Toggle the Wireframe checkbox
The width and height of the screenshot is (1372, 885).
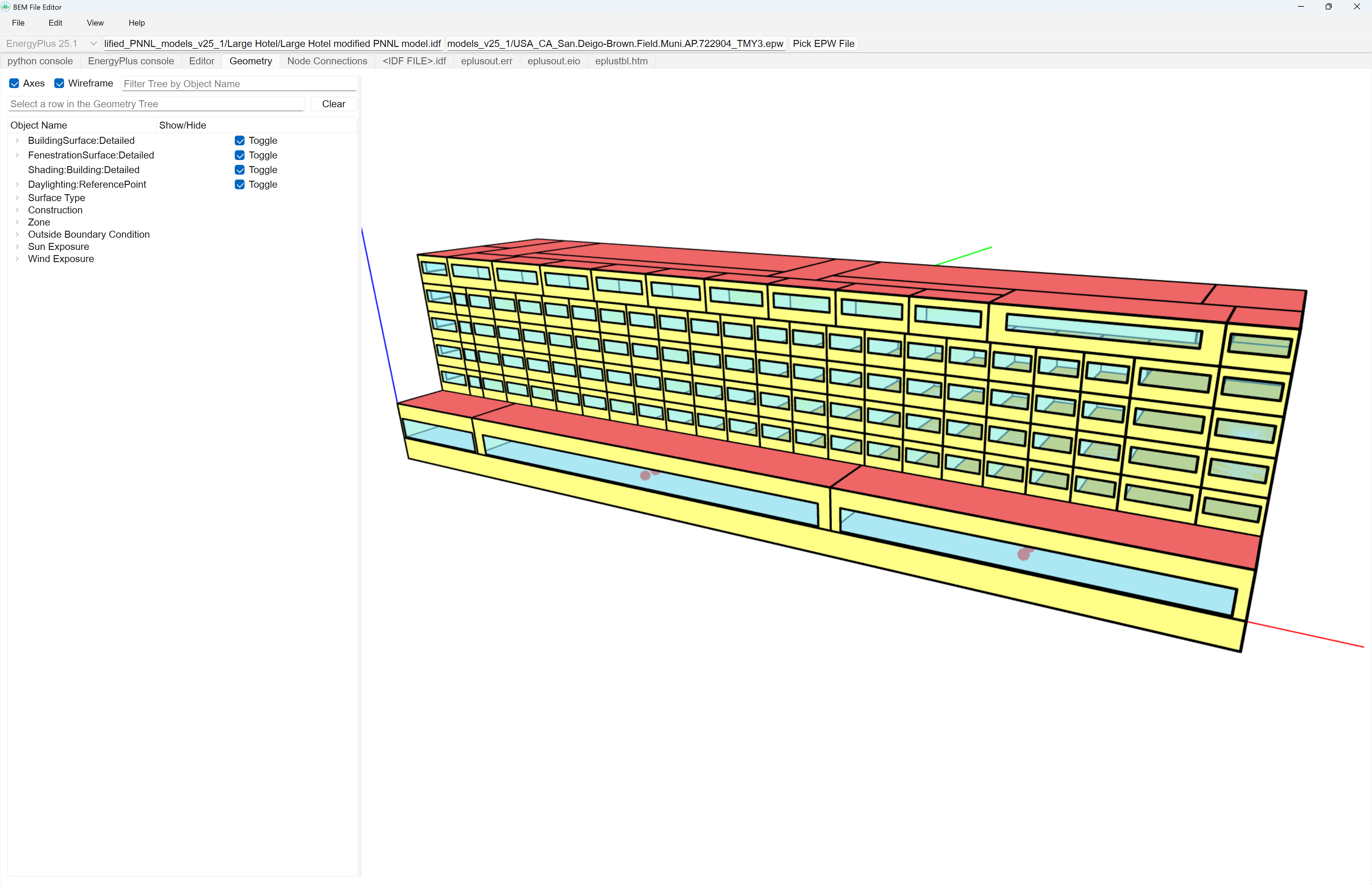[x=59, y=83]
